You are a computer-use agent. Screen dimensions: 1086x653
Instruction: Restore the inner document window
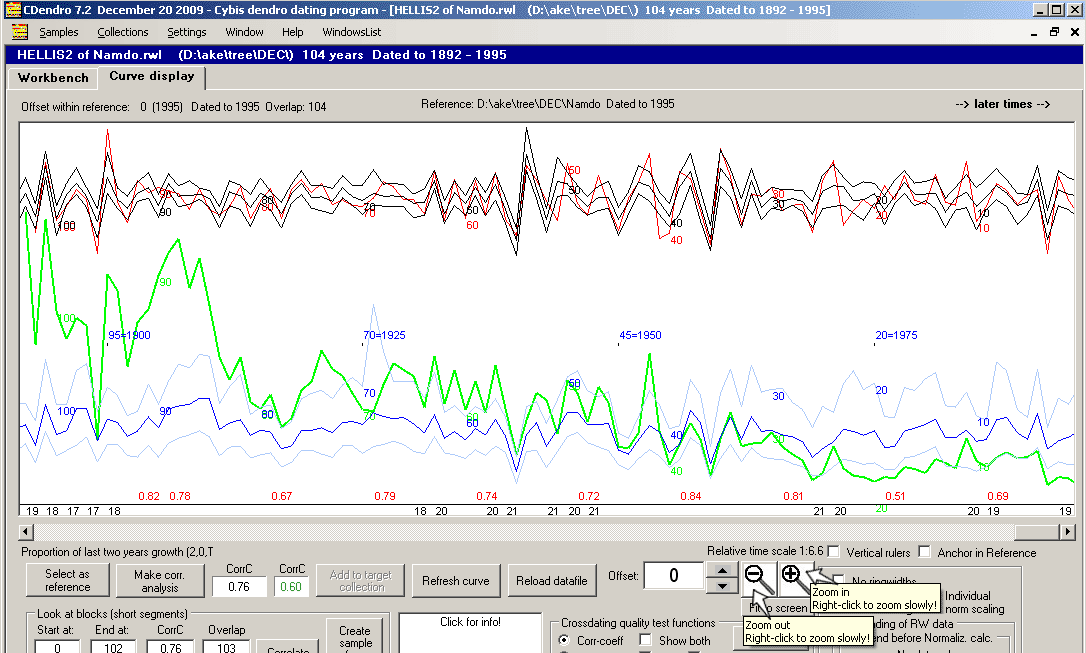pos(1054,32)
